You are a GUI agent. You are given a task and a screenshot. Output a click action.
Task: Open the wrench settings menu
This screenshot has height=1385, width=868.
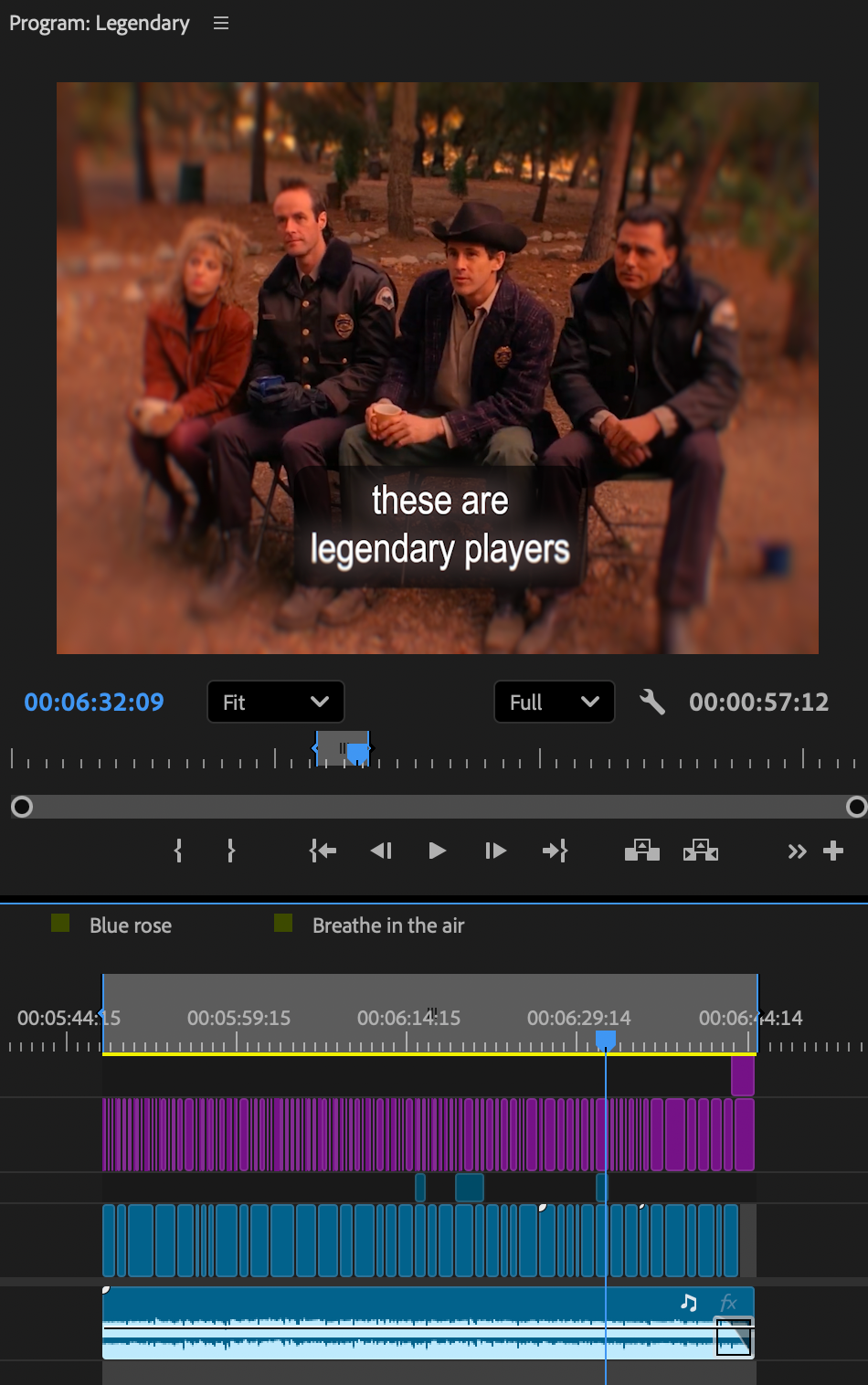(652, 702)
